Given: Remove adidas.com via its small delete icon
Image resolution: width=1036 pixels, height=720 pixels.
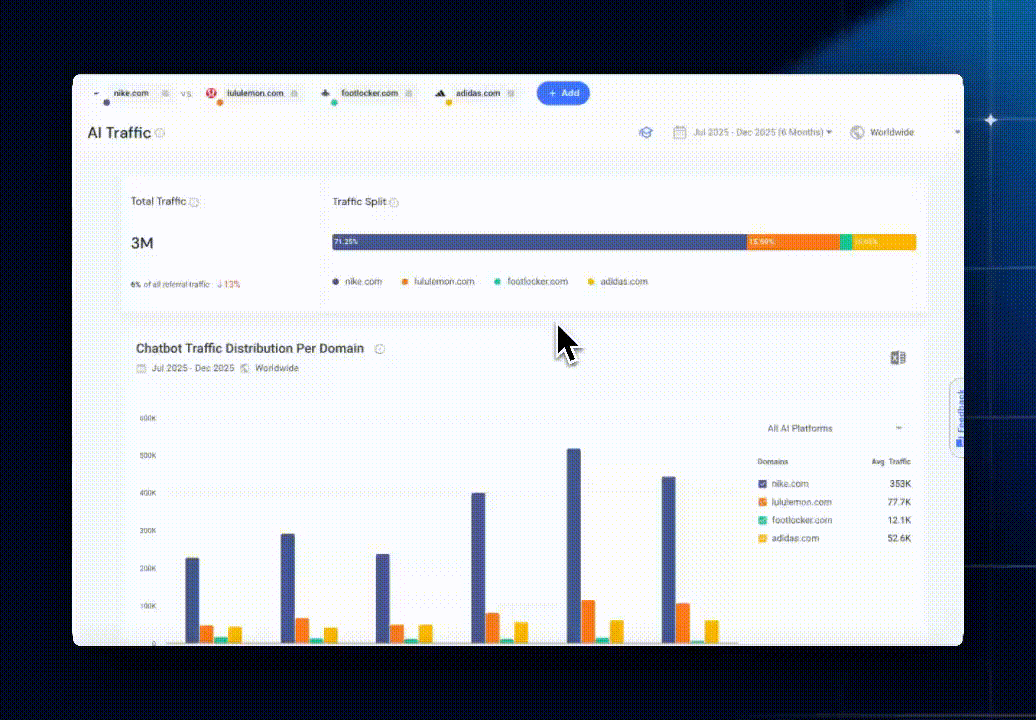Looking at the screenshot, I should click(511, 94).
